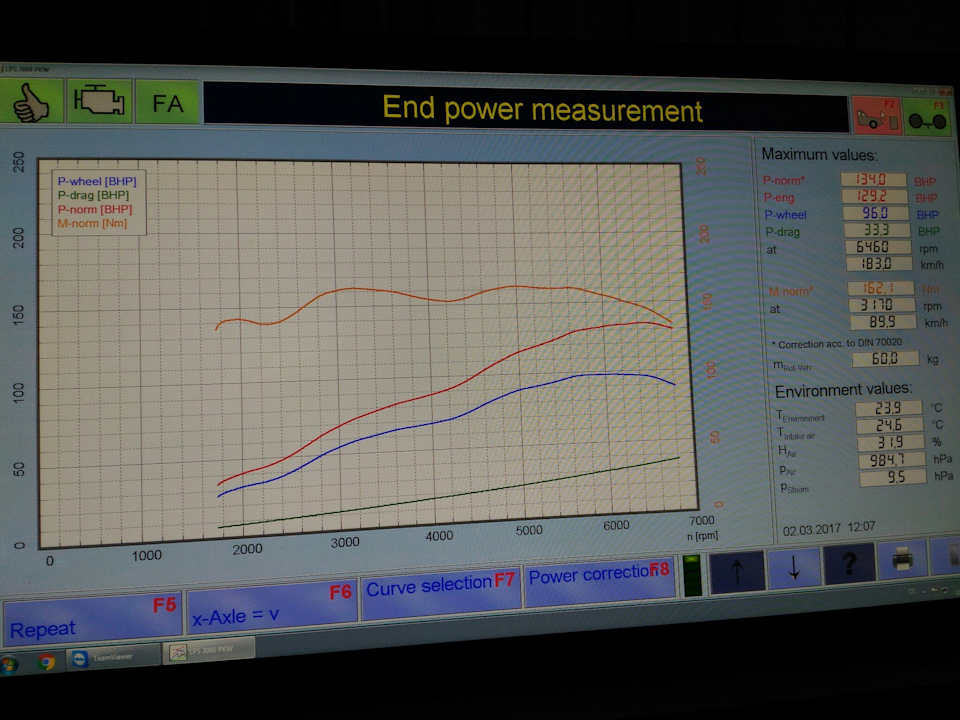Screen dimensions: 960x720
Task: Click the engine icon button
Action: [x=99, y=101]
